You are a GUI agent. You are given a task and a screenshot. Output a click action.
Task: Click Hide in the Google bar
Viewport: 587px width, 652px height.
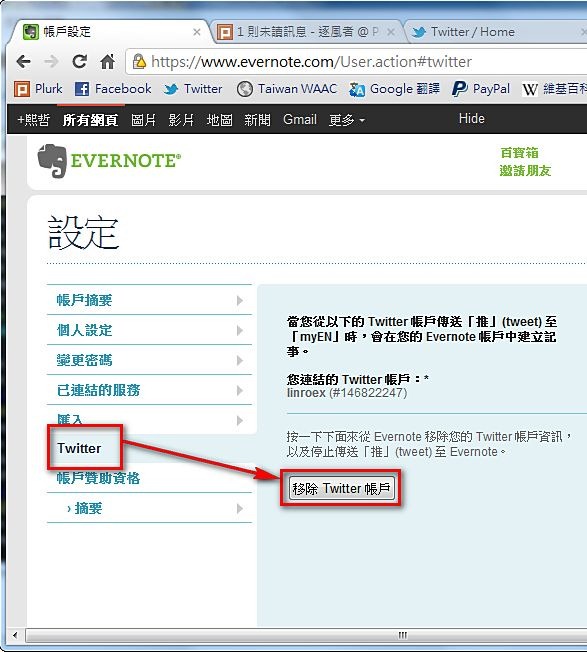click(471, 119)
